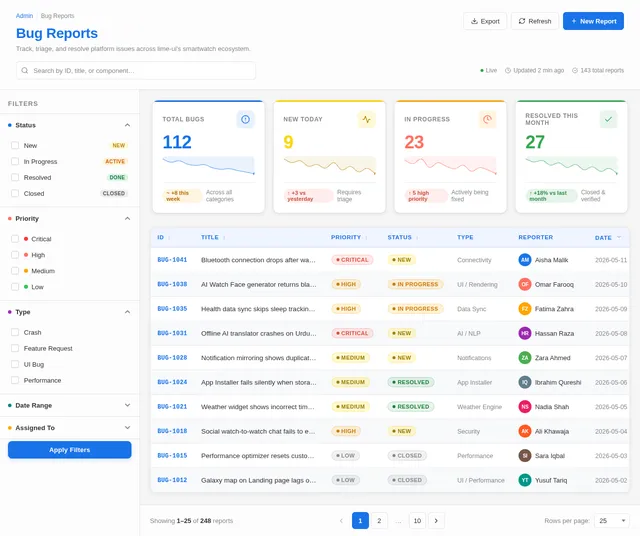640x536 pixels.
Task: Click the AK avatar for Ali Khawaja
Action: click(x=525, y=431)
